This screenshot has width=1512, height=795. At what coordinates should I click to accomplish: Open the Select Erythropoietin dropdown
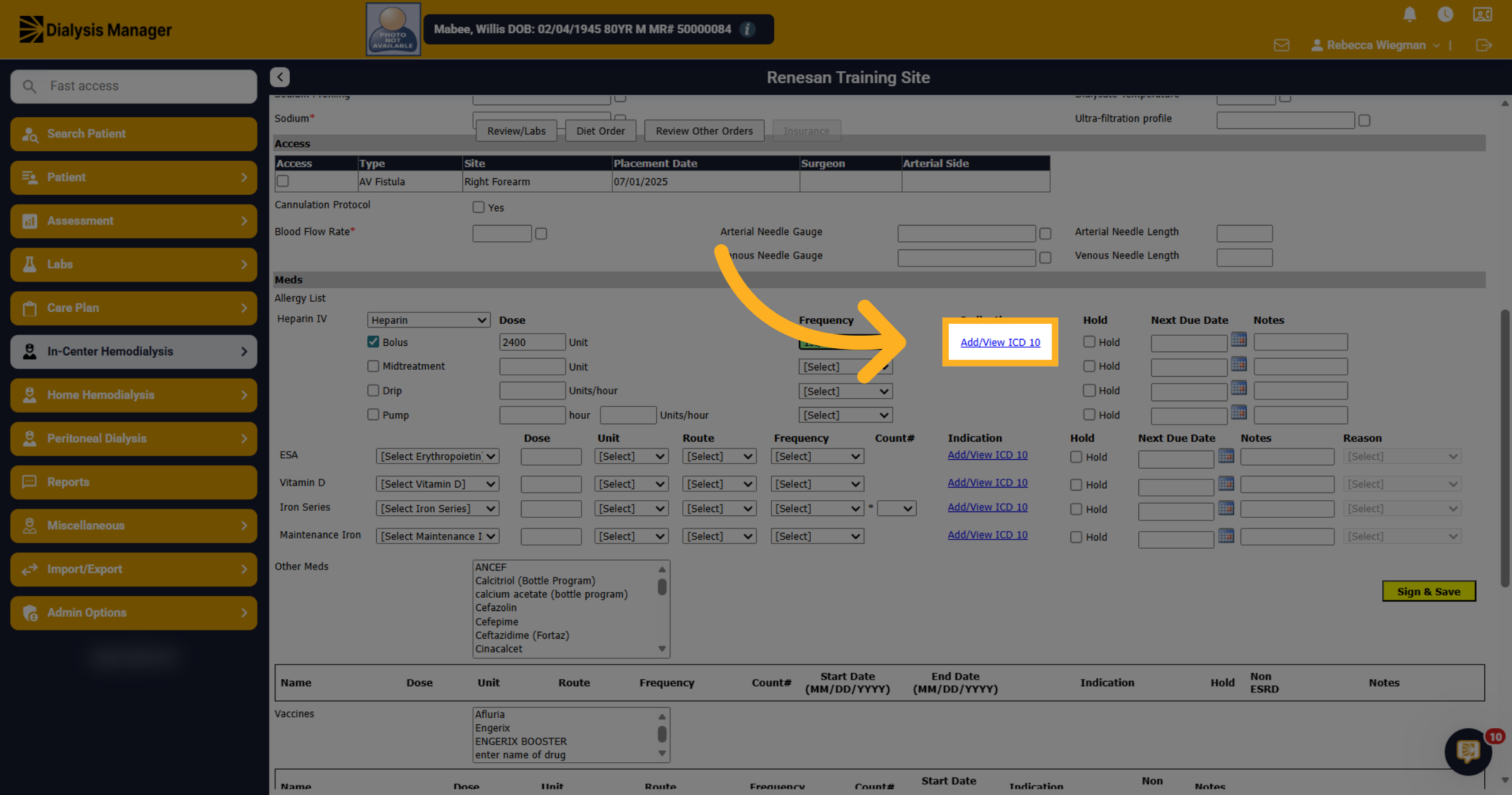(437, 456)
